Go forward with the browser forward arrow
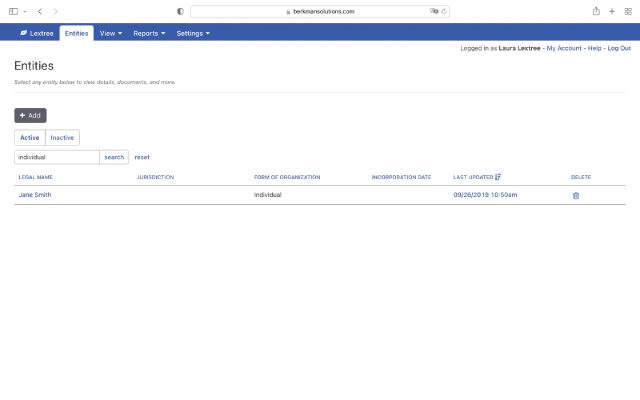Viewport: 640px width, 400px height. (55, 11)
